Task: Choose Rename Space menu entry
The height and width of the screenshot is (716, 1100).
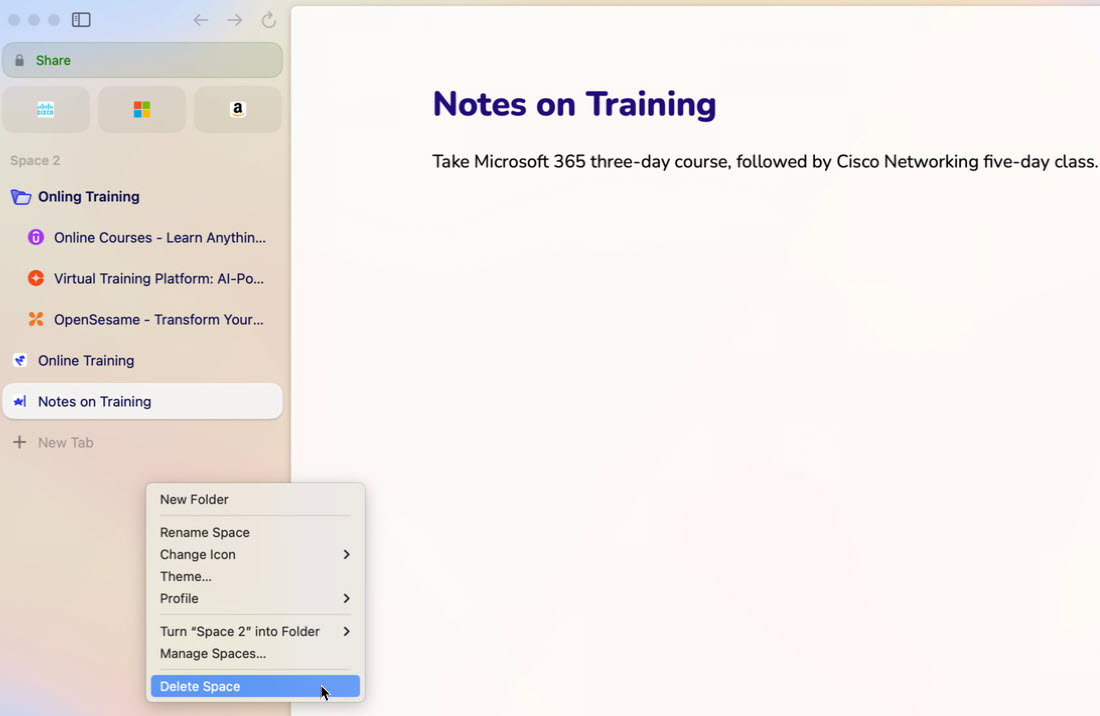Action: click(205, 533)
